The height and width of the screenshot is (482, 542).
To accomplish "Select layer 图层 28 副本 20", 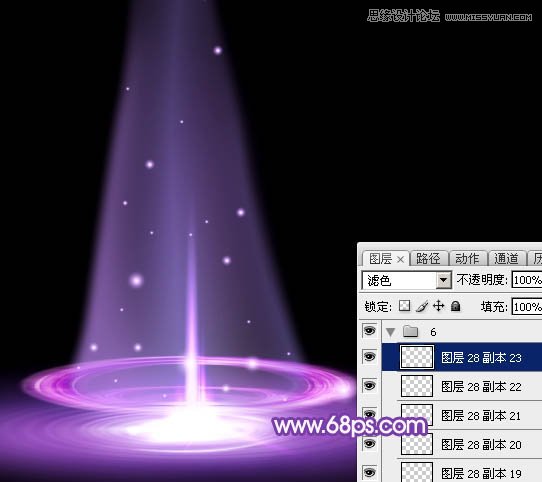I will pyautogui.click(x=462, y=445).
